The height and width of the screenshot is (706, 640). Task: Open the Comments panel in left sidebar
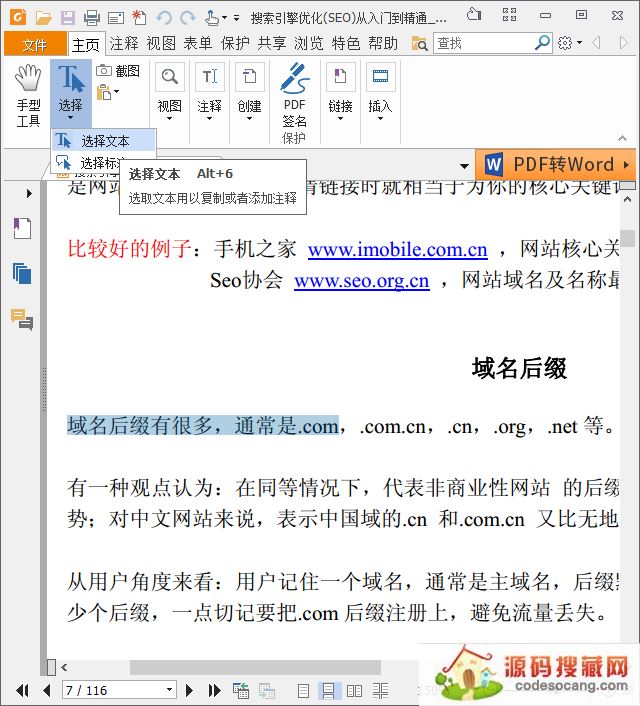click(x=22, y=319)
